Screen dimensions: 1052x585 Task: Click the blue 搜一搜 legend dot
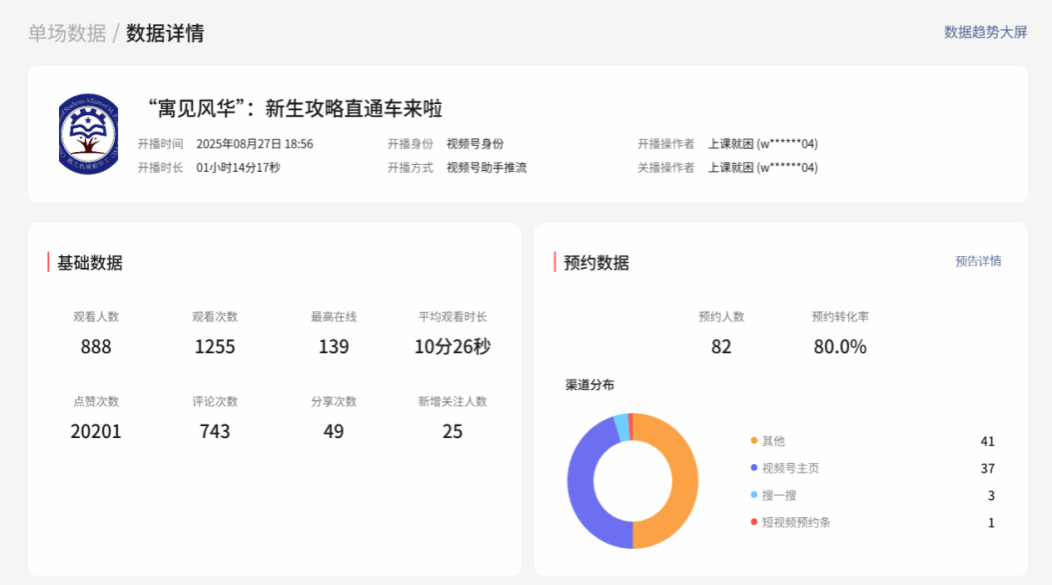click(753, 495)
